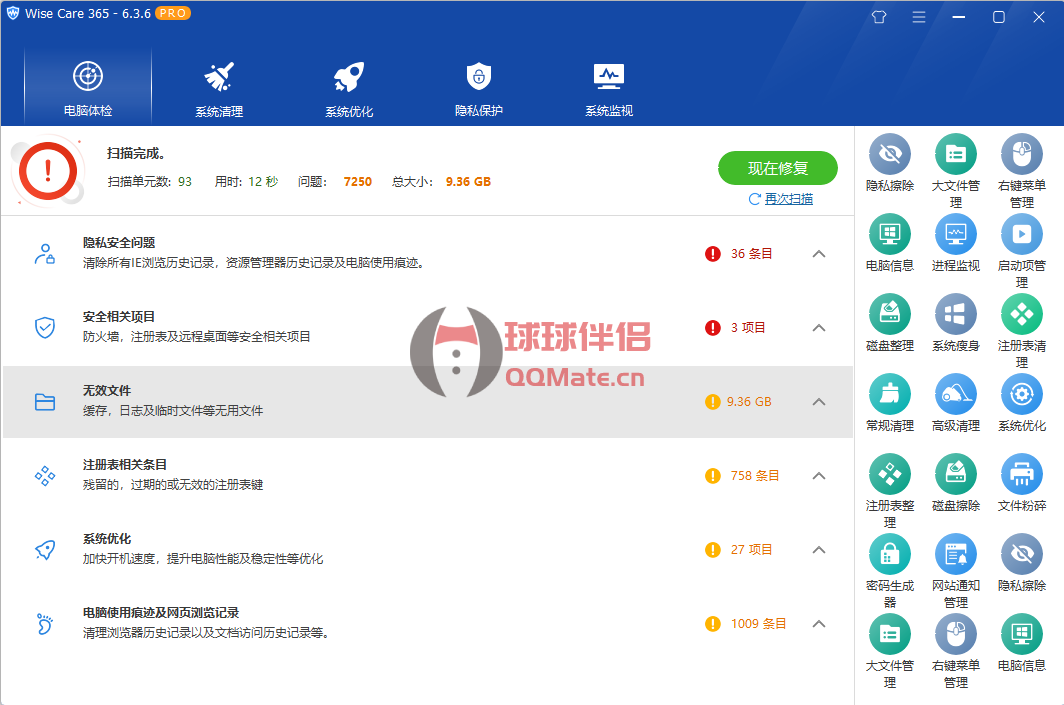Screen dimensions: 1064x705
Task: Collapse the 电脑使用痕迹及网页浏览记录 chevron
Action: click(x=819, y=624)
